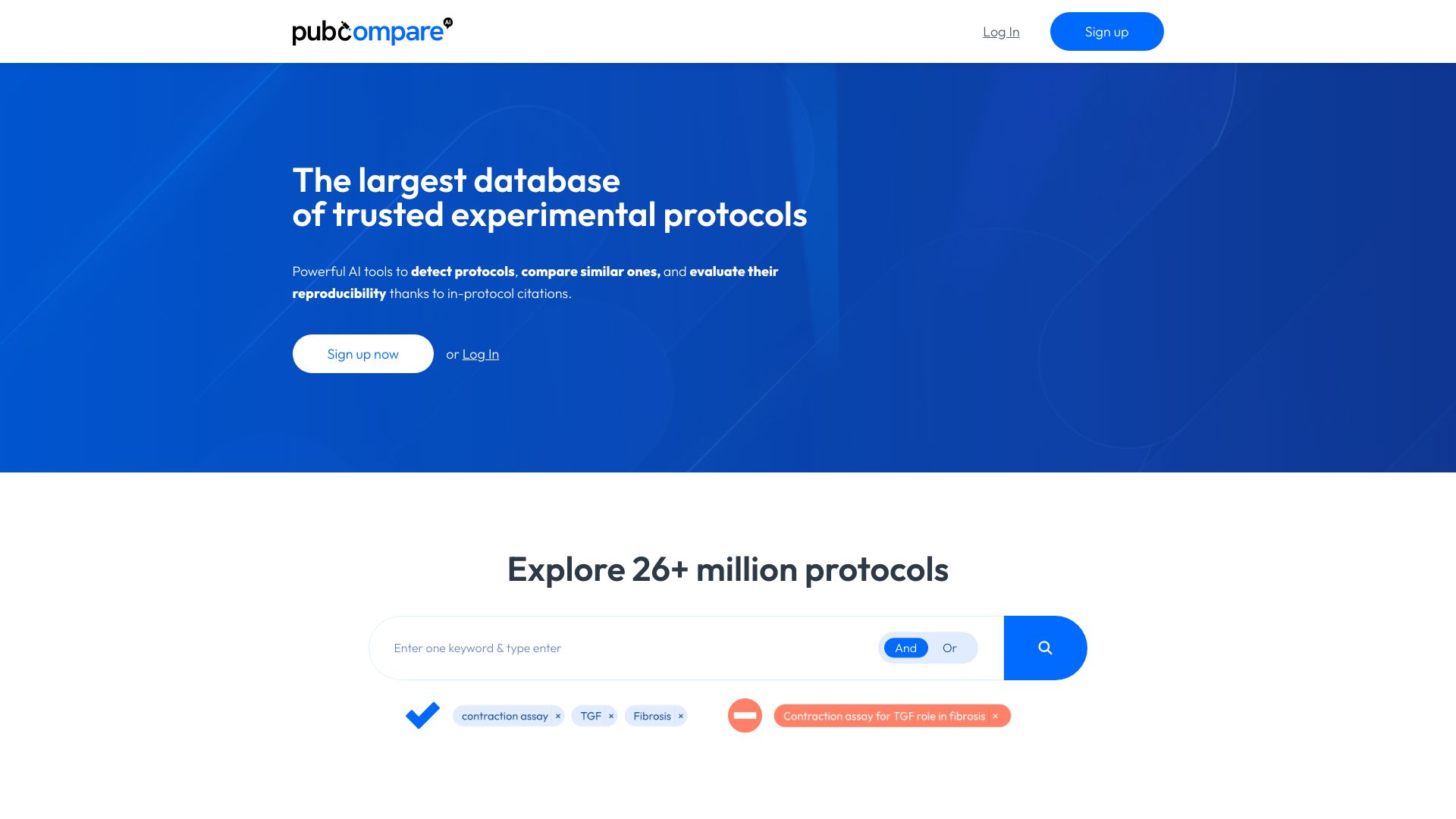
Task: Remove the 'Fibrosis' keyword tag
Action: point(681,715)
